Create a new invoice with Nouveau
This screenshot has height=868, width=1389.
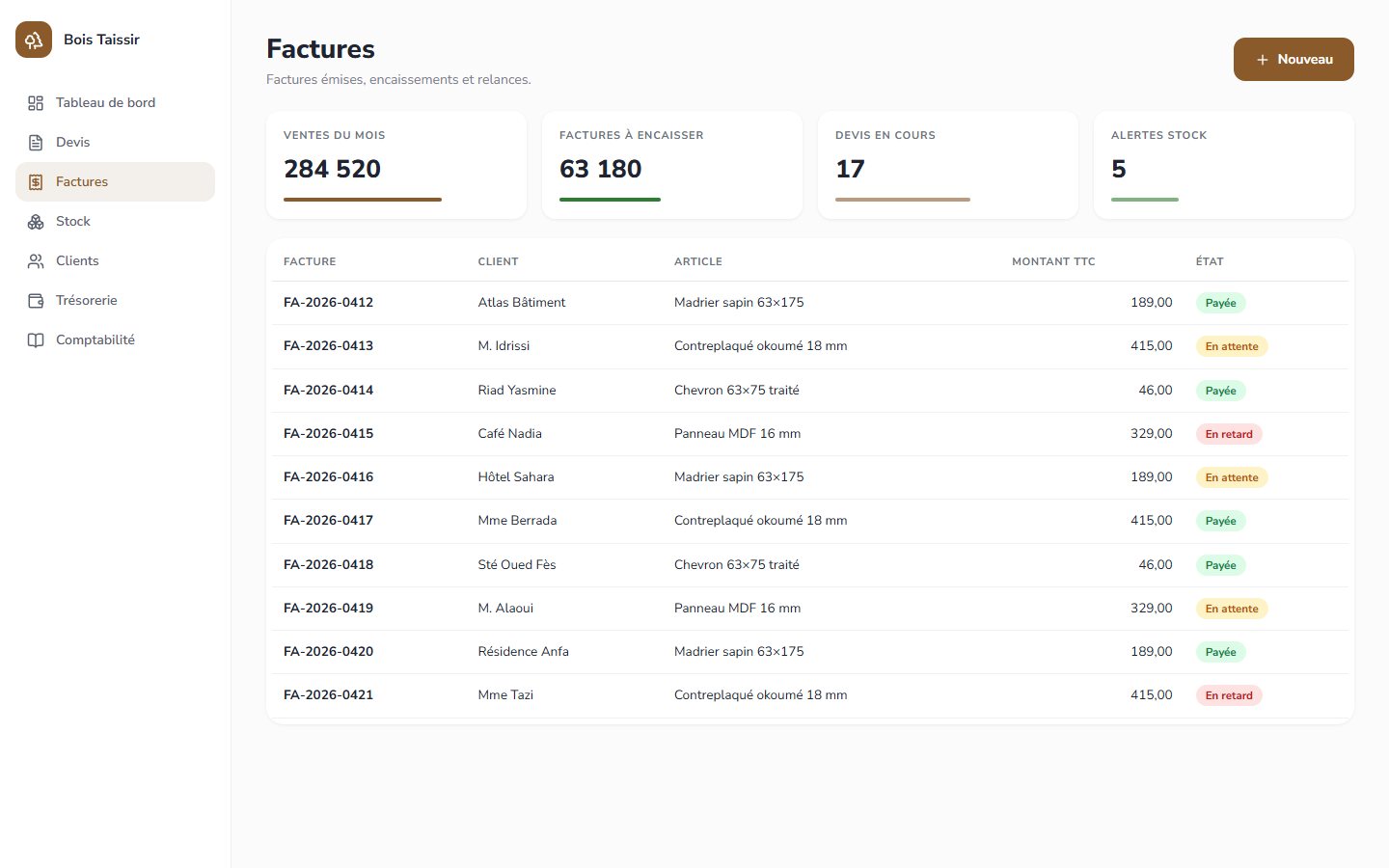[x=1294, y=59]
